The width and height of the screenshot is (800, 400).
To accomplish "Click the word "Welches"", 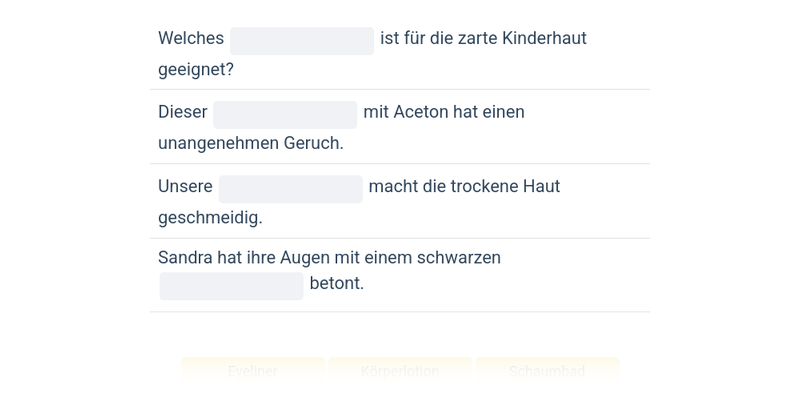I will 191,39.
